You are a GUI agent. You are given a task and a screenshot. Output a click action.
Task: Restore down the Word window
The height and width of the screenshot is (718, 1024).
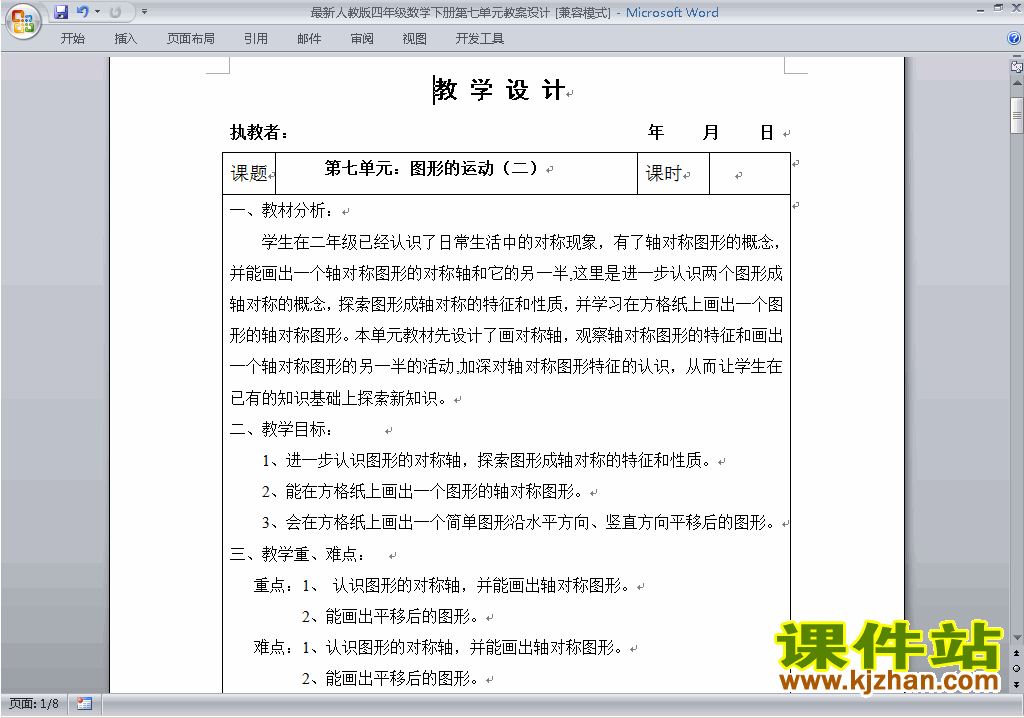point(998,8)
